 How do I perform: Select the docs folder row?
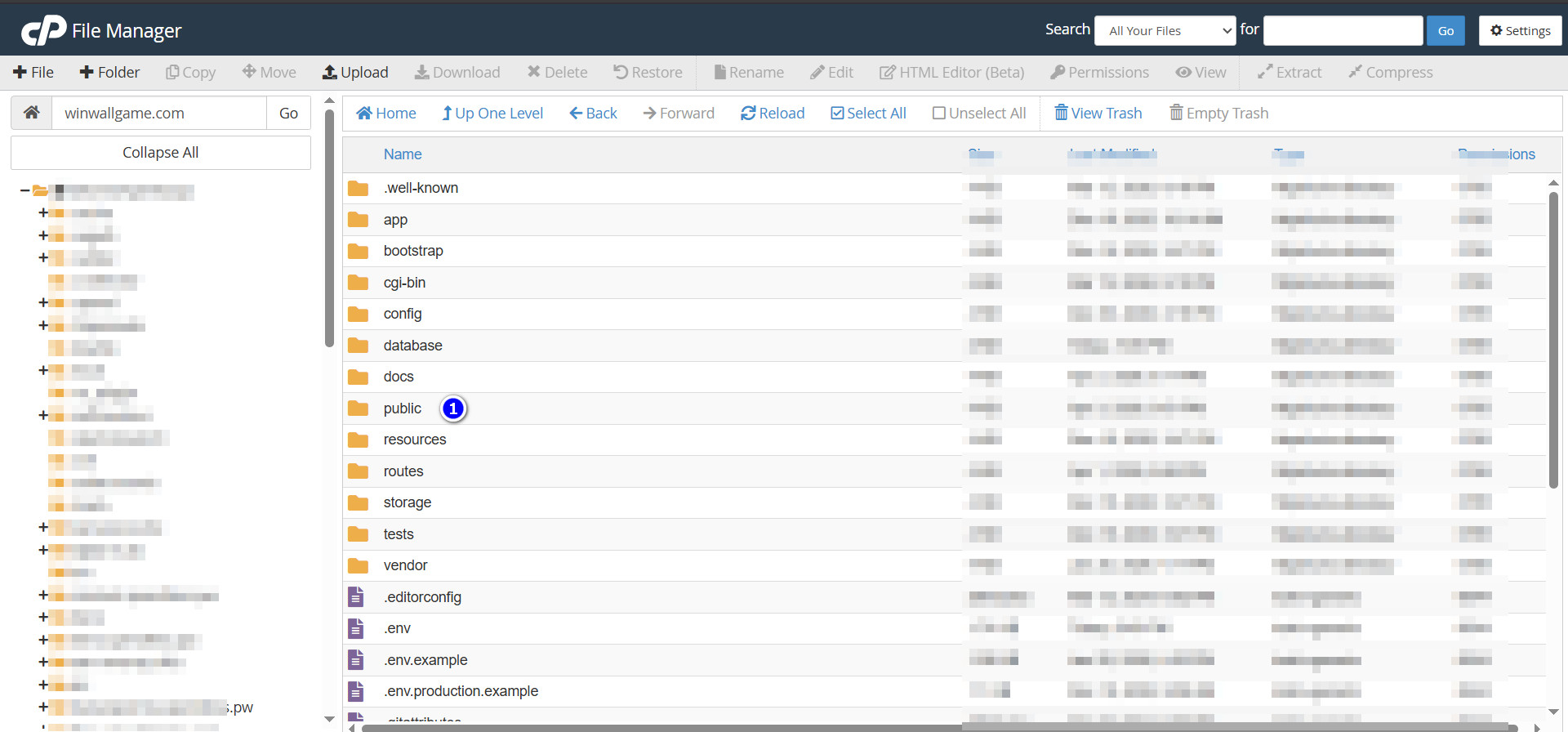pyautogui.click(x=944, y=377)
